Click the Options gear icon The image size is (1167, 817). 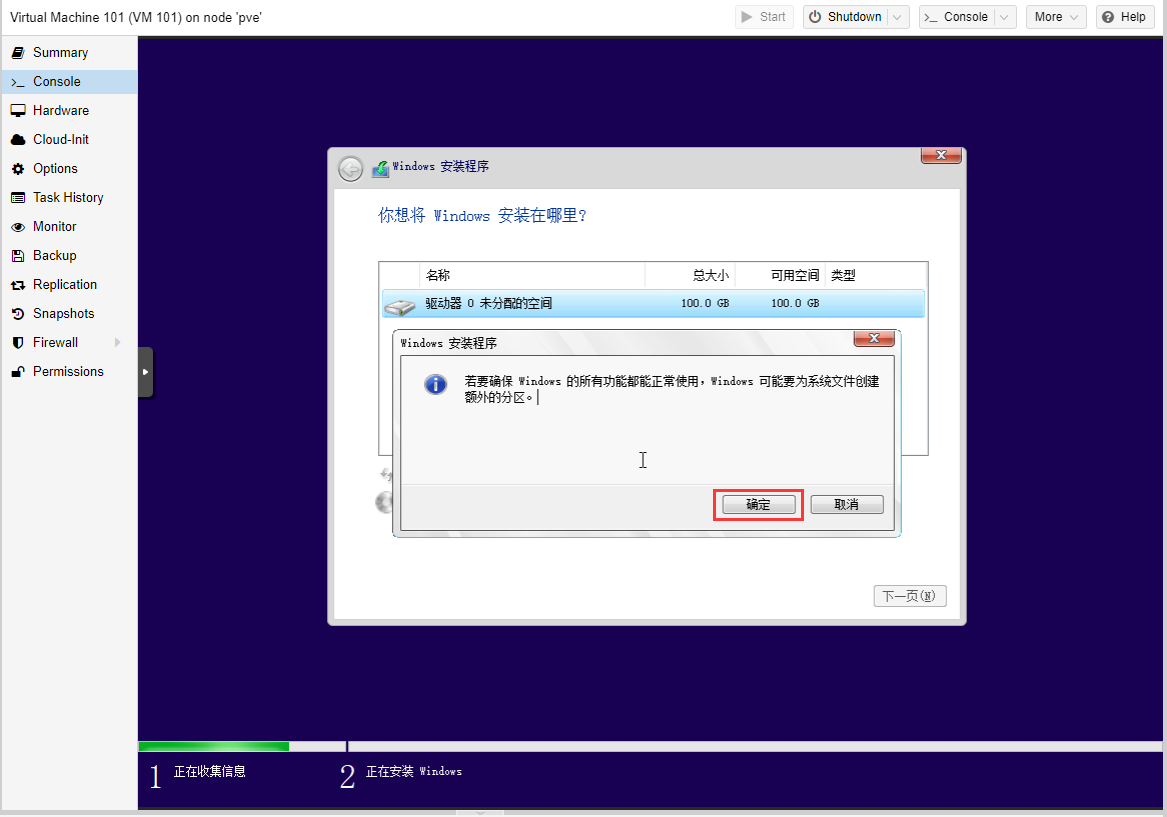(17, 169)
